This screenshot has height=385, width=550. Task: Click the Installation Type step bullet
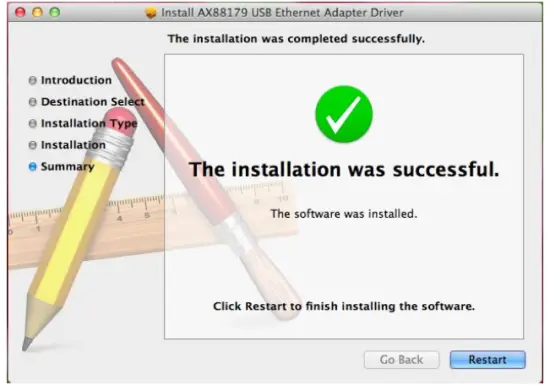tap(32, 123)
